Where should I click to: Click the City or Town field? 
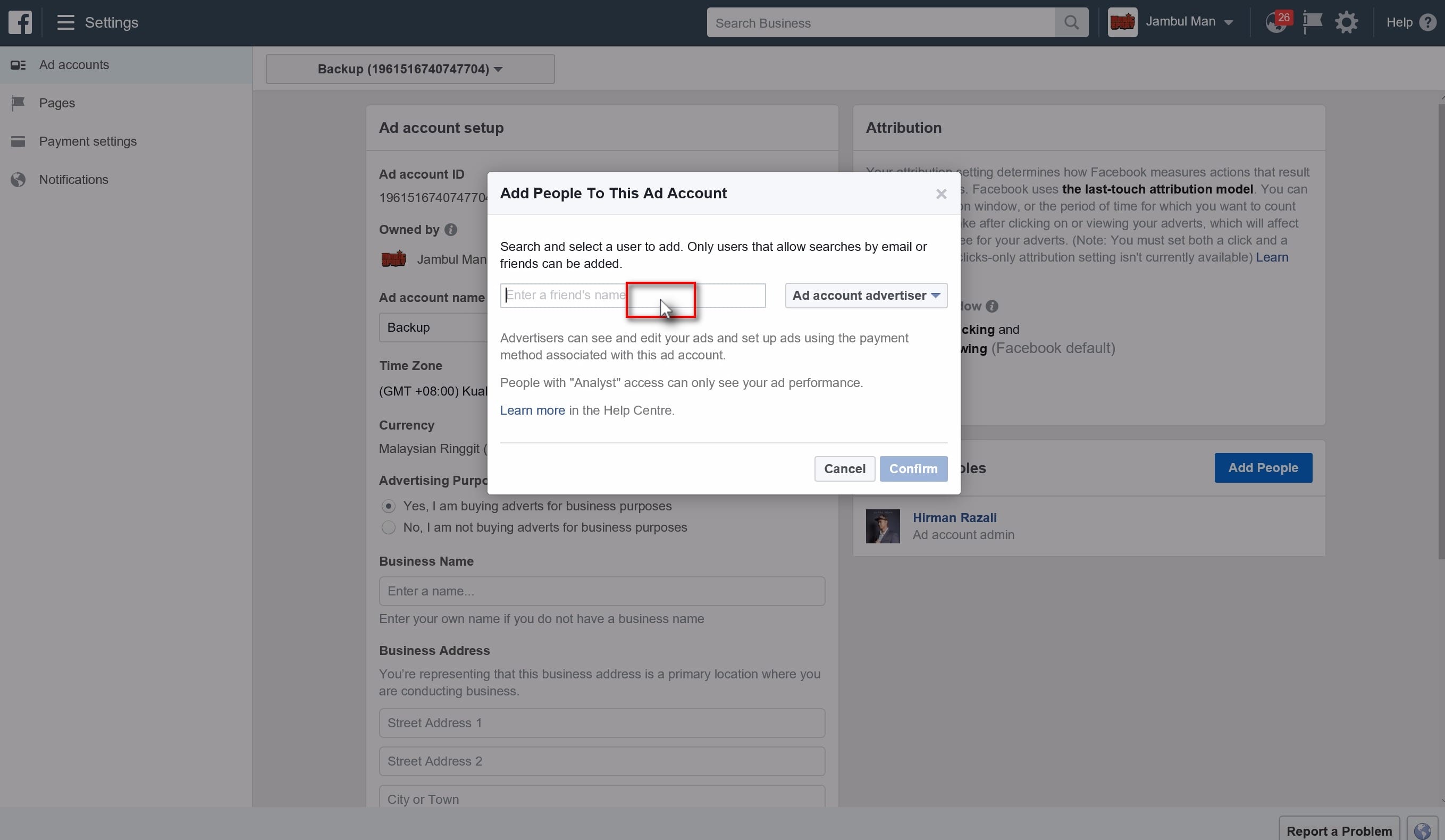[x=601, y=797]
